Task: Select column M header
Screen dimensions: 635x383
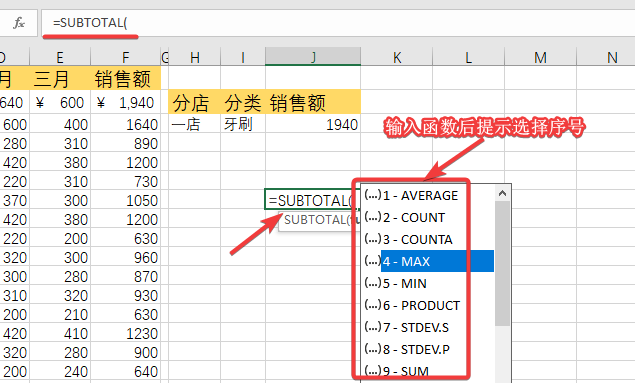Action: pos(540,57)
